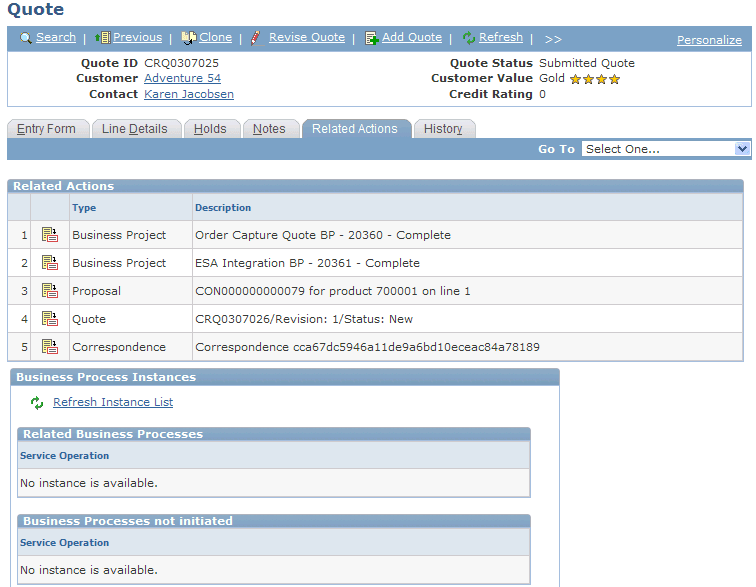Open the Correspondence row detail icon
Image resolution: width=756 pixels, height=587 pixels.
point(50,347)
